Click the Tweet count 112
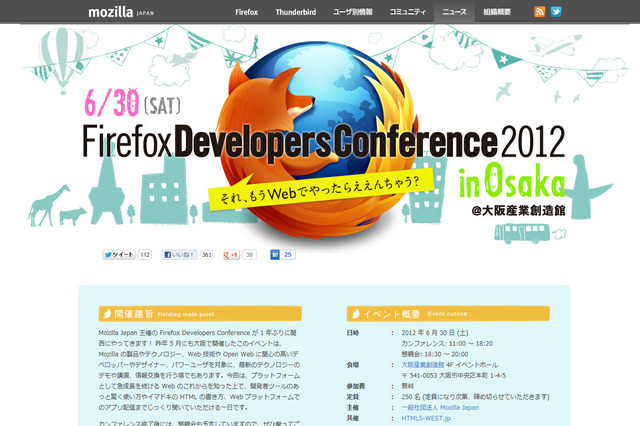 coord(145,255)
